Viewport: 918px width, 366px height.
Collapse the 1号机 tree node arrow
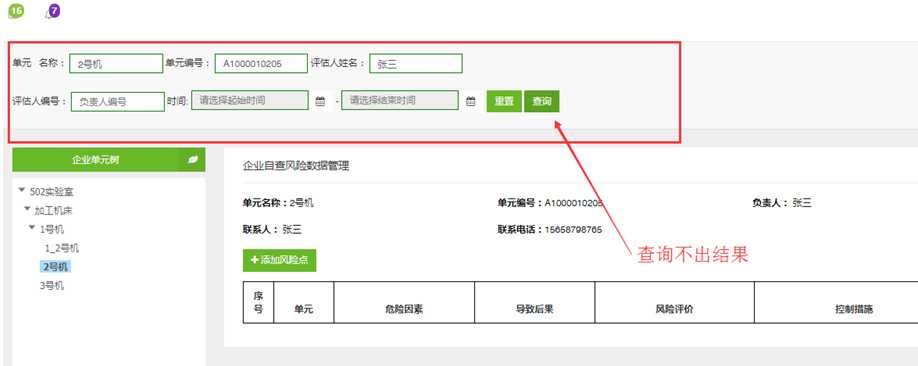point(32,228)
